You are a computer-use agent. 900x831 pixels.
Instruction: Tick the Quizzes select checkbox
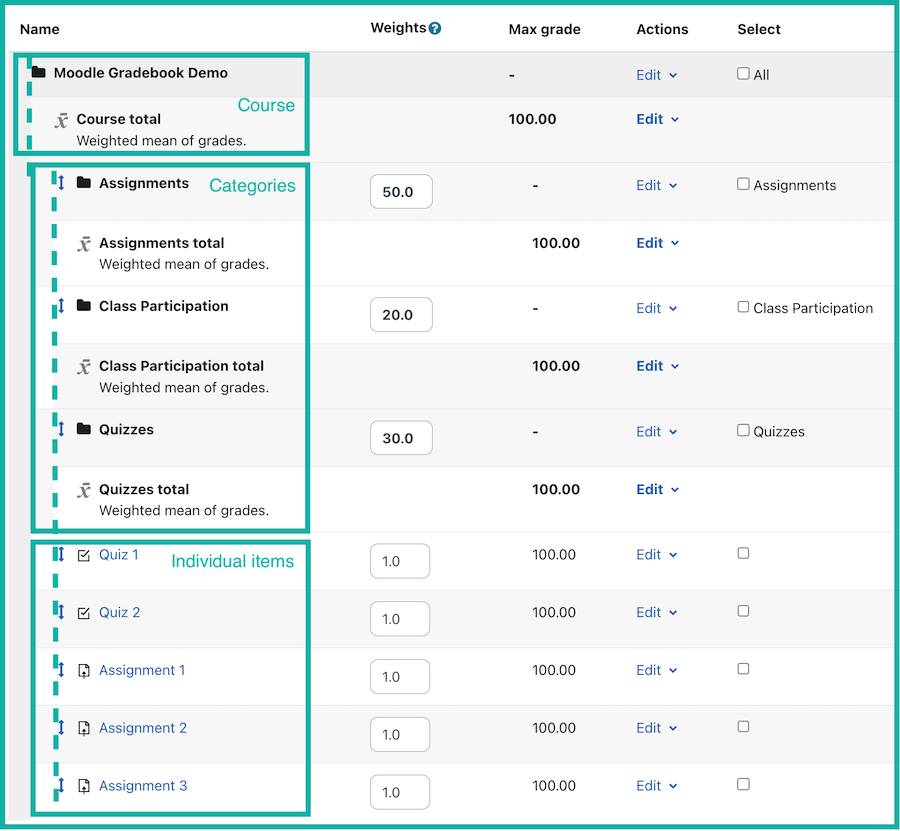[743, 430]
